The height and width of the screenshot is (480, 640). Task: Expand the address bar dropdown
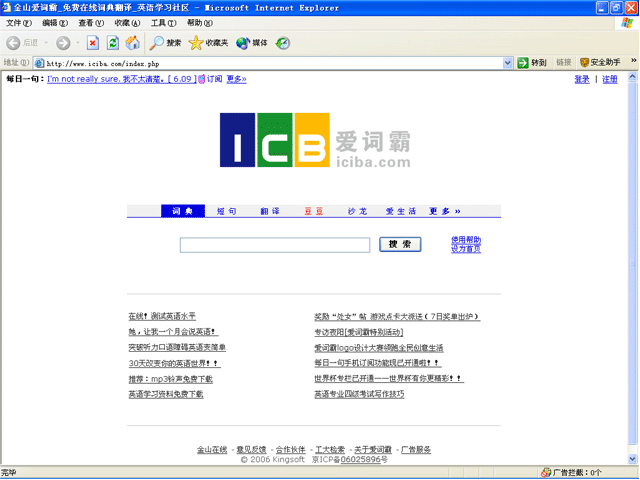pyautogui.click(x=507, y=63)
